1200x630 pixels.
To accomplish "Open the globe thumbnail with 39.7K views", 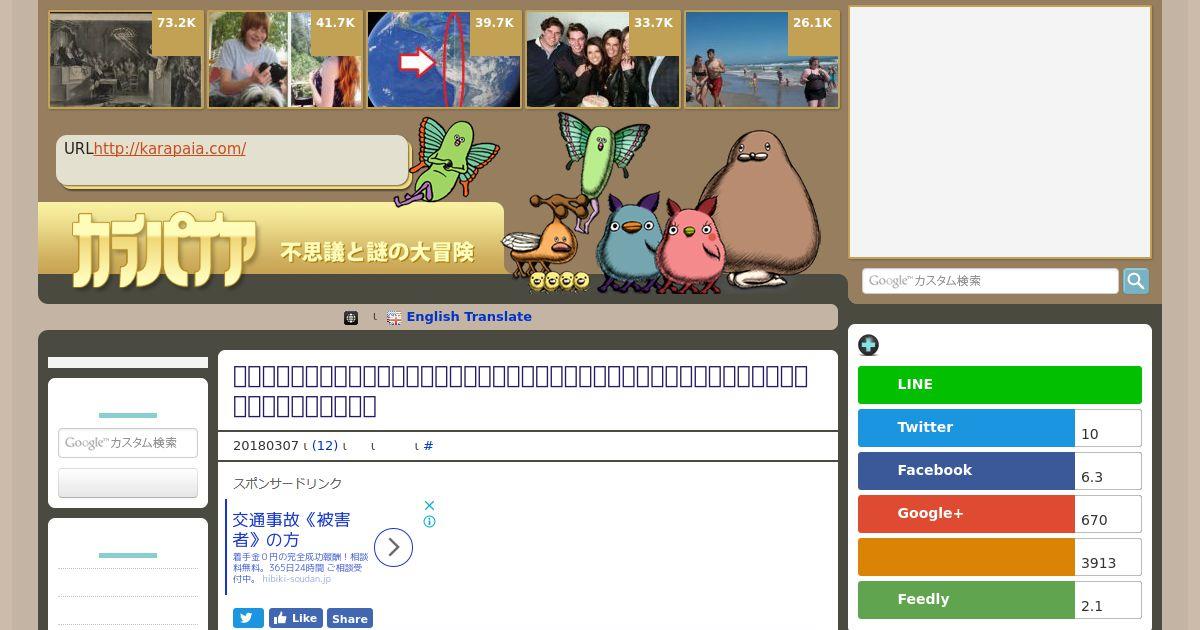I will (444, 60).
